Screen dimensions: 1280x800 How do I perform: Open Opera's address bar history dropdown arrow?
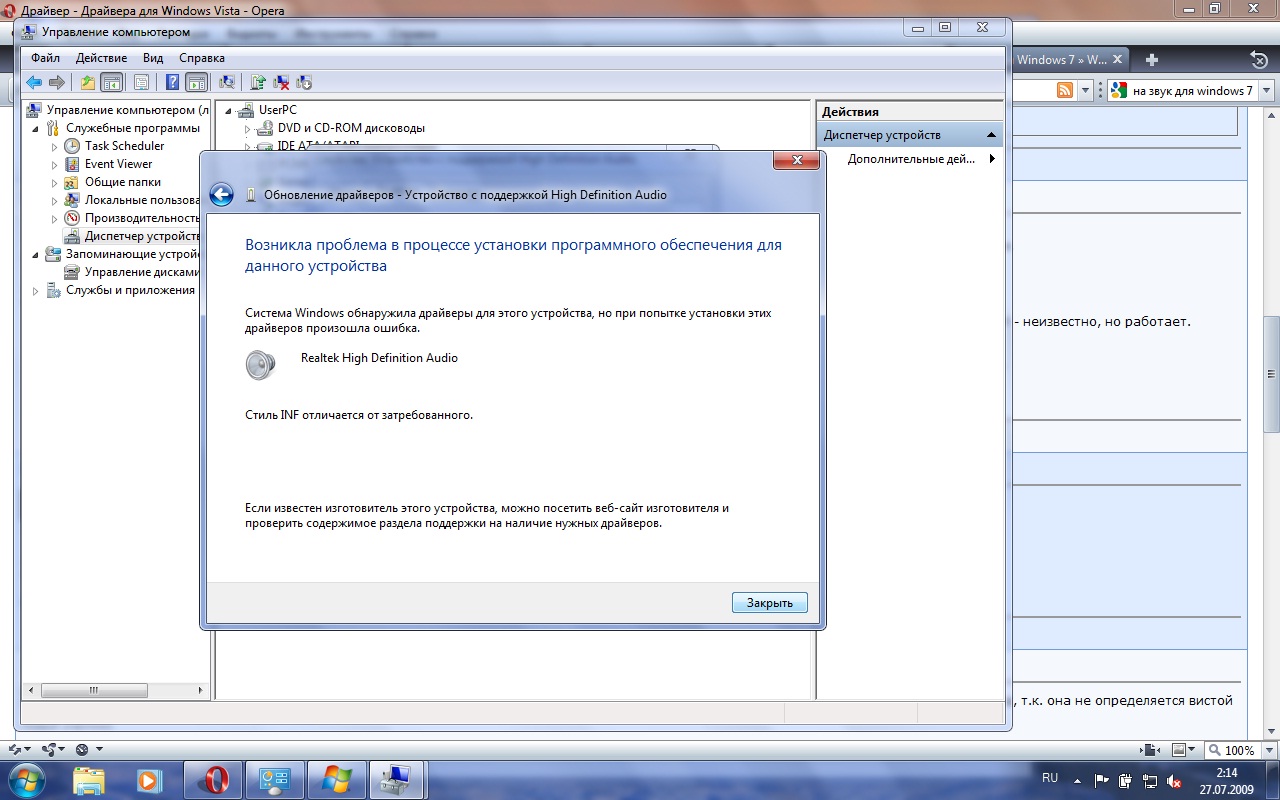[1086, 91]
